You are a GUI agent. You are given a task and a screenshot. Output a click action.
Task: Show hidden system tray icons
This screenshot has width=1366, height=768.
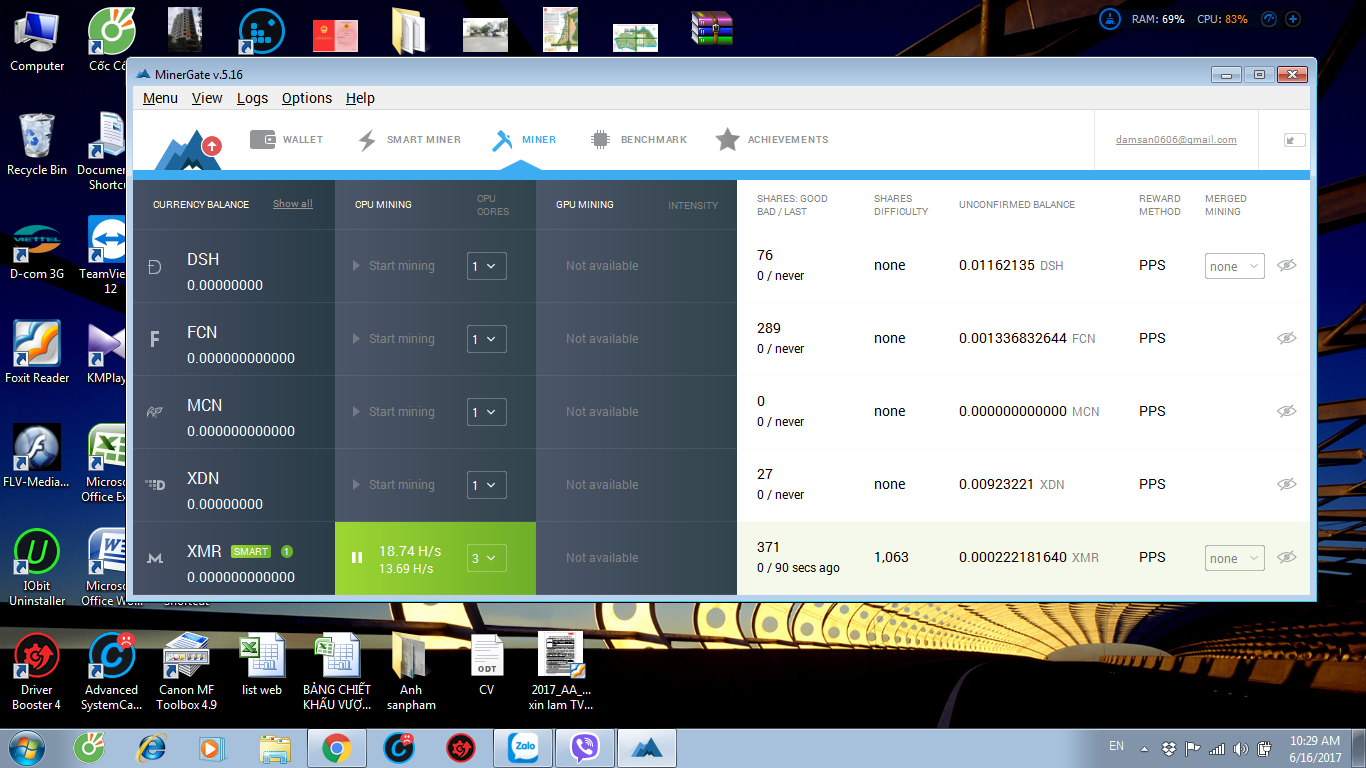click(1145, 748)
